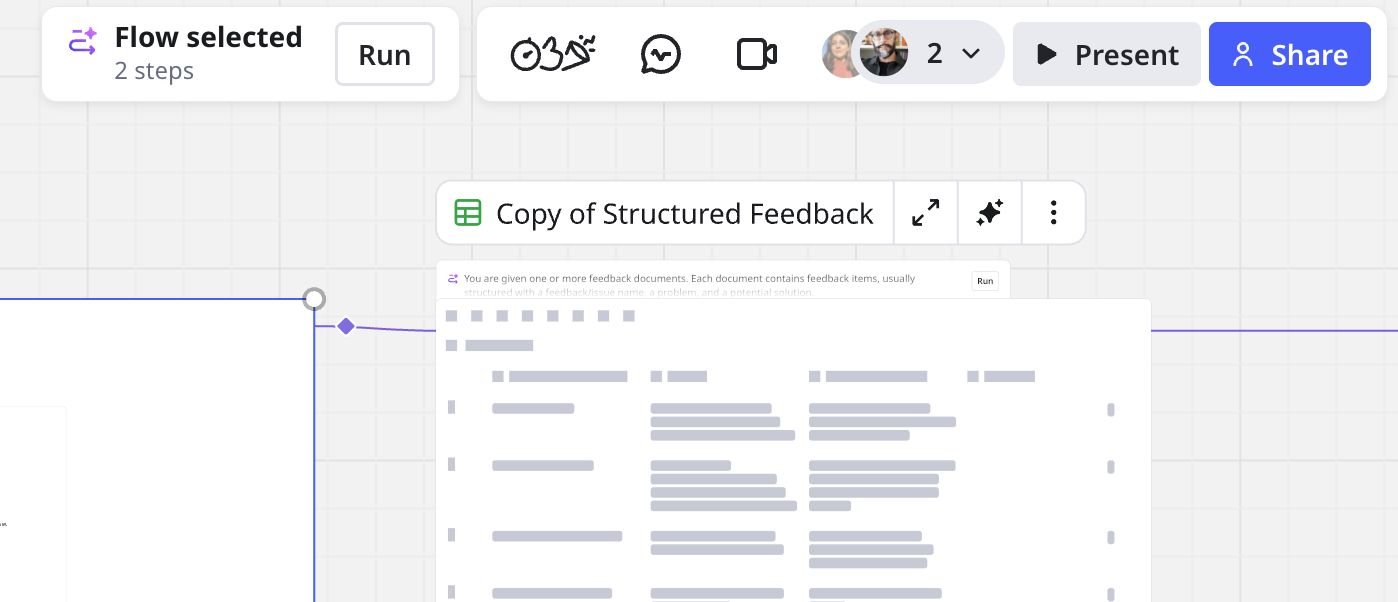Select the Copy of Structured Feedback title
Viewport: 1398px width, 602px height.
[x=684, y=213]
